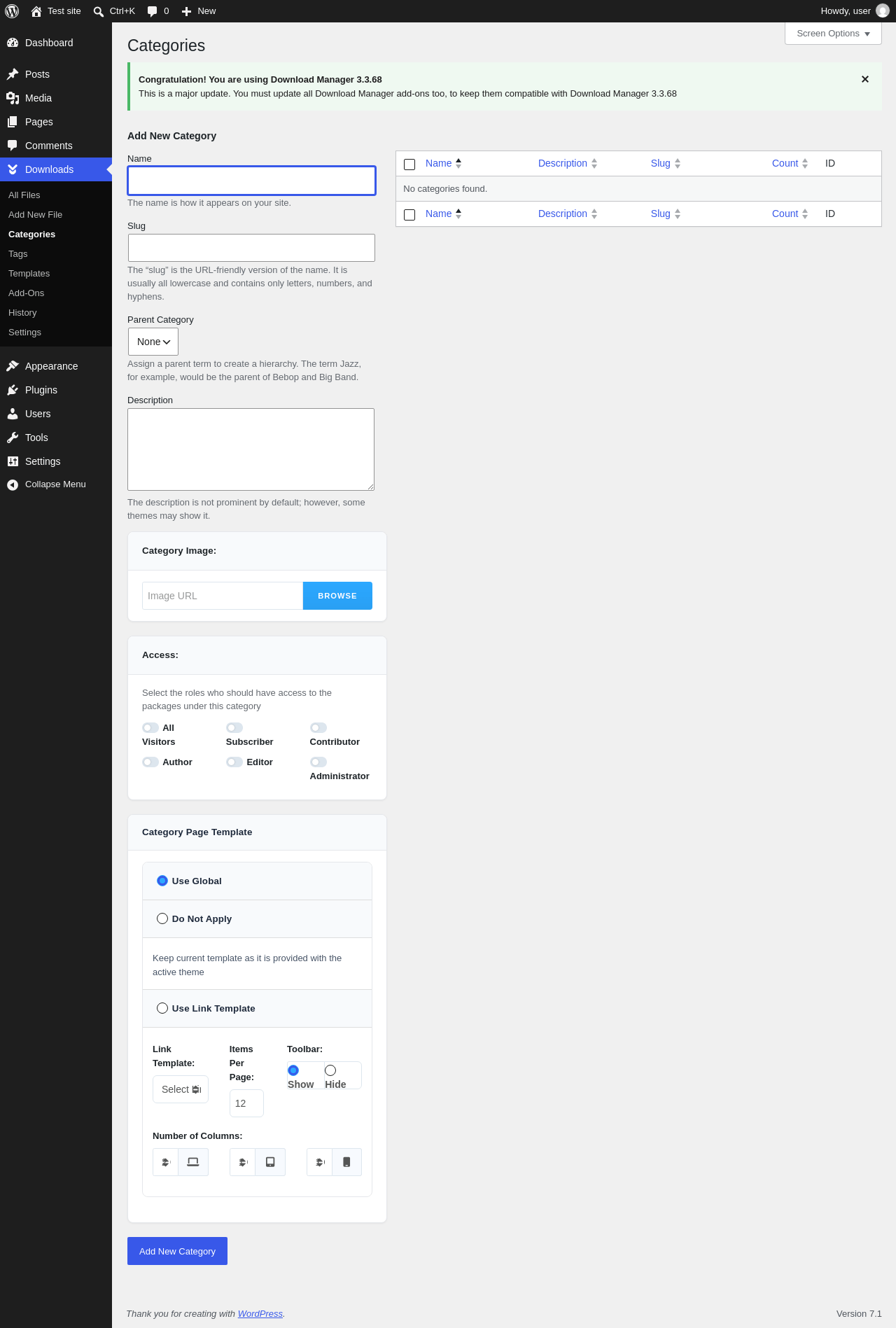Click the tablet device icon

[270, 1162]
